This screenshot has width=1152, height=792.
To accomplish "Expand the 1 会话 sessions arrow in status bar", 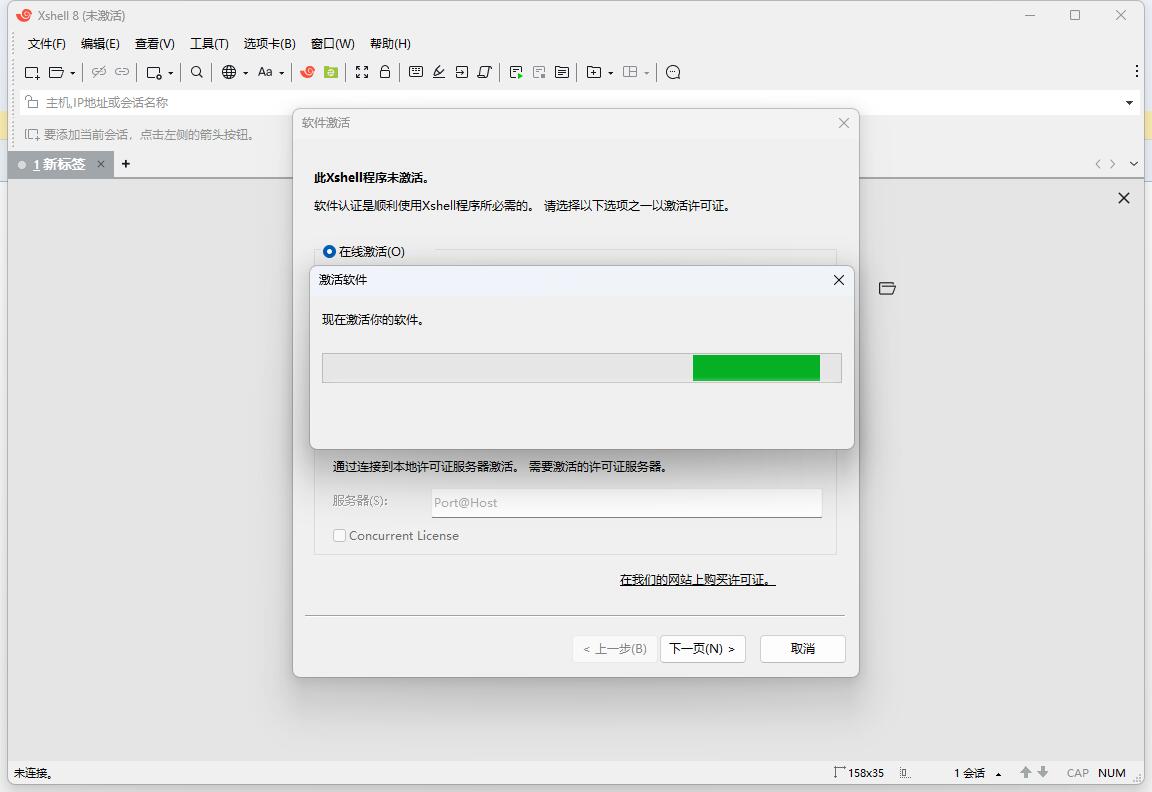I will click(x=998, y=774).
